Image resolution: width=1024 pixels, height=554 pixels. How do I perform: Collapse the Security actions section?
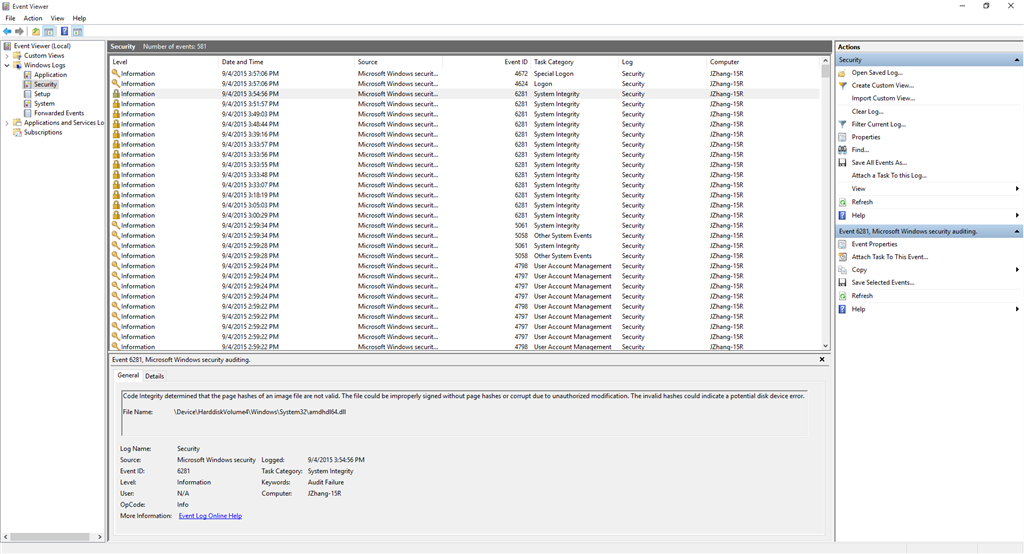tap(1017, 60)
